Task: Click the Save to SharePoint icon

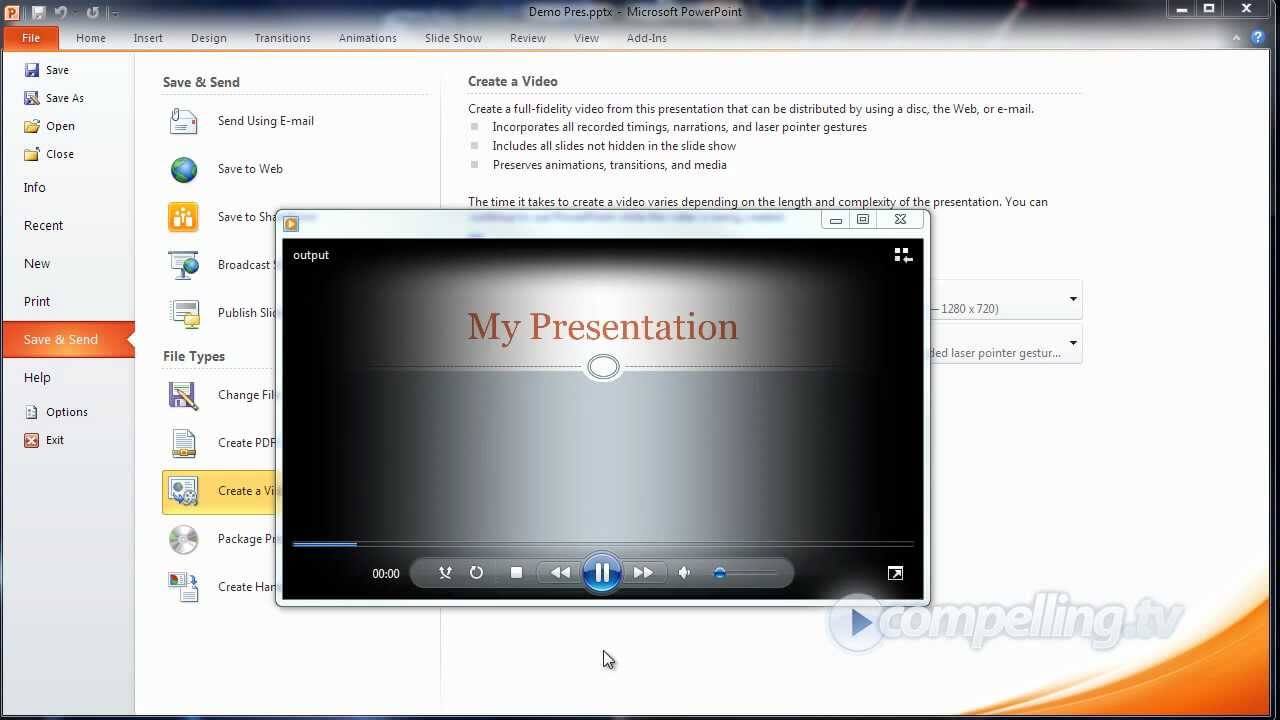Action: tap(184, 217)
